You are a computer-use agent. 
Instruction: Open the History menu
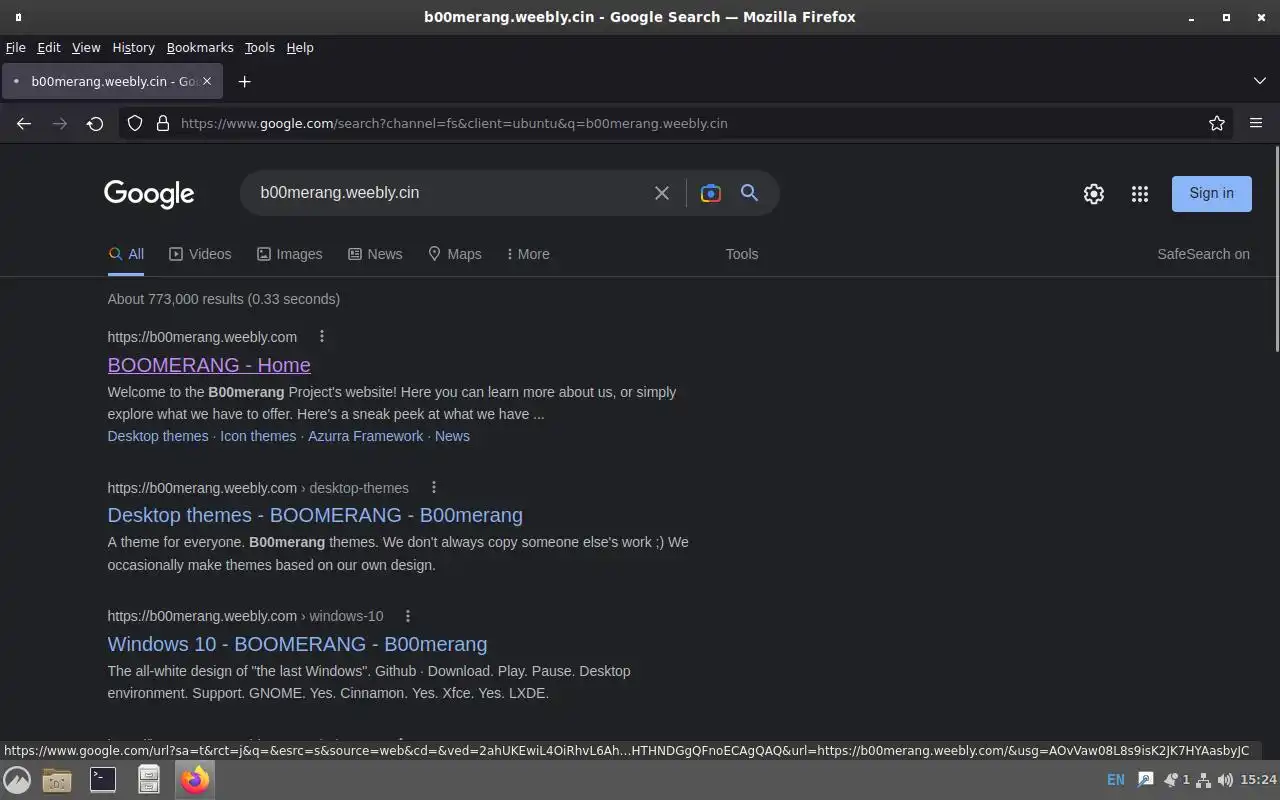point(133,47)
